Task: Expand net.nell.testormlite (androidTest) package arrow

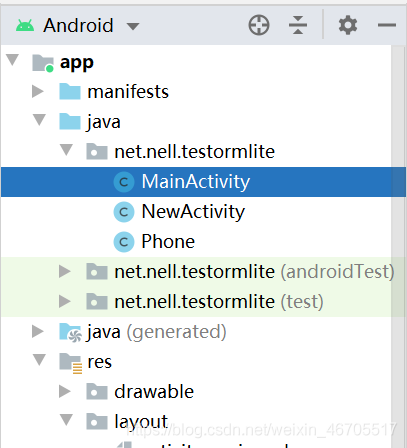Action: 65,271
